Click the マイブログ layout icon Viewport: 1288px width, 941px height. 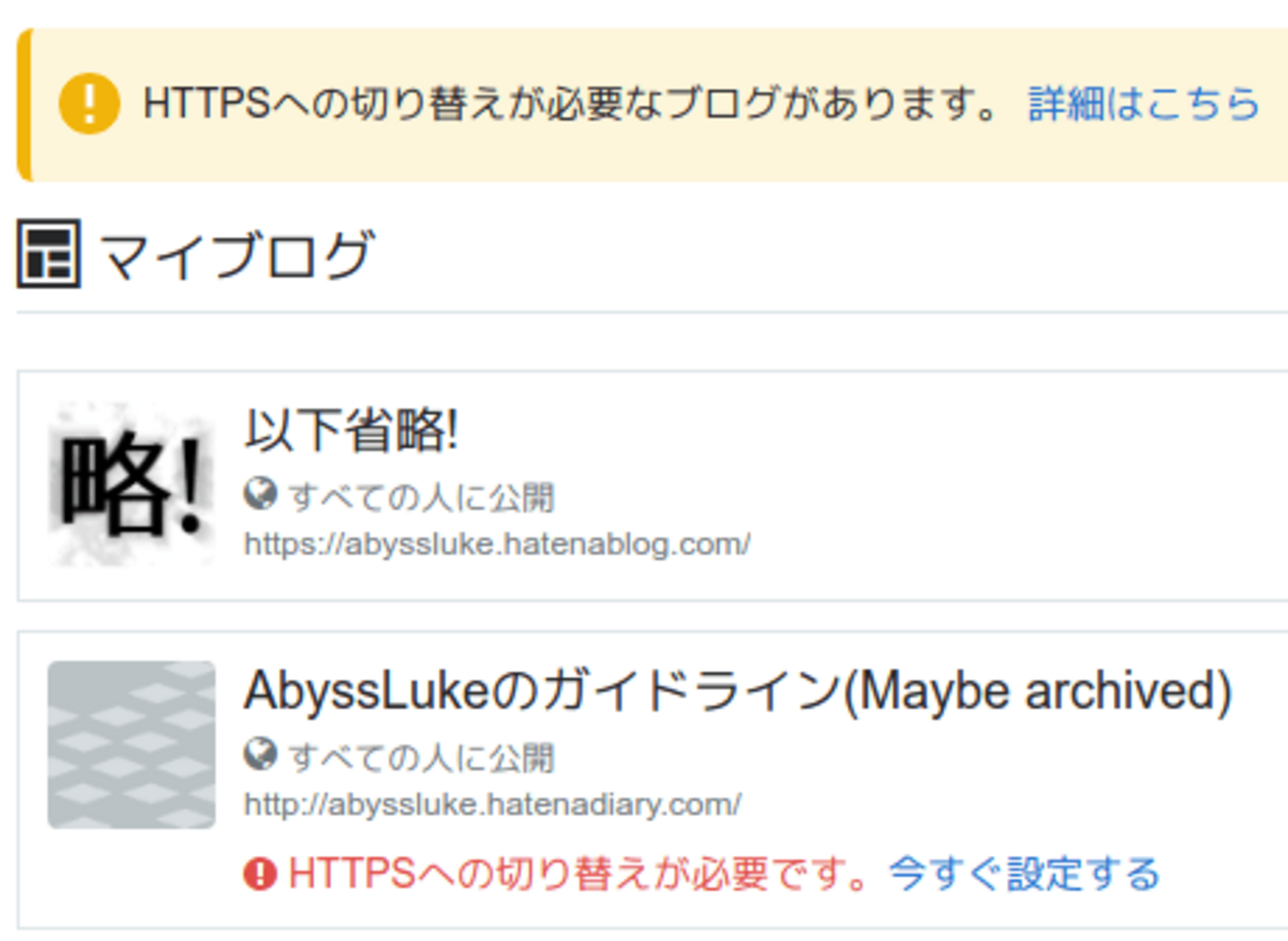pyautogui.click(x=48, y=255)
